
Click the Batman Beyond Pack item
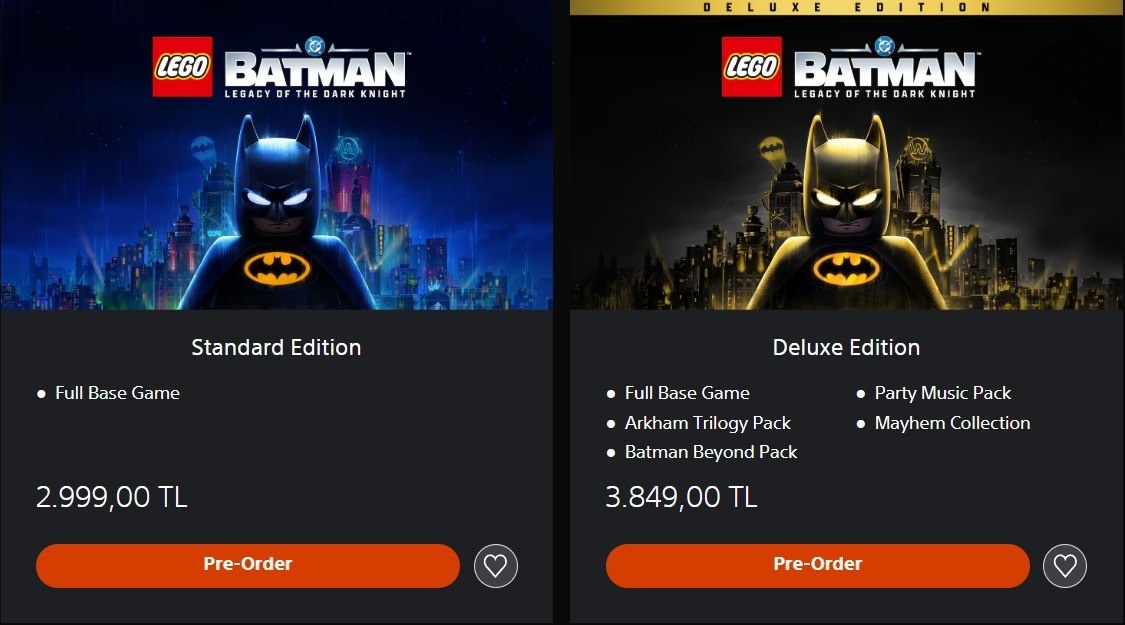[710, 452]
